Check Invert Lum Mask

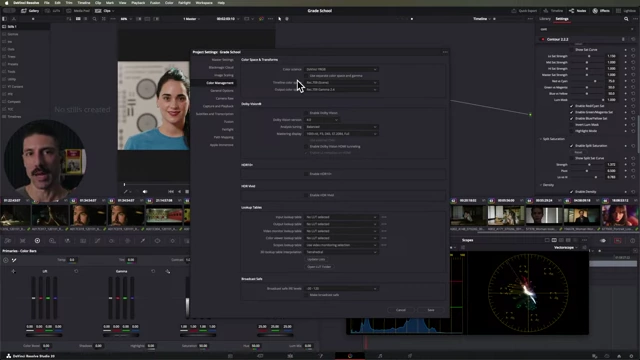point(571,125)
